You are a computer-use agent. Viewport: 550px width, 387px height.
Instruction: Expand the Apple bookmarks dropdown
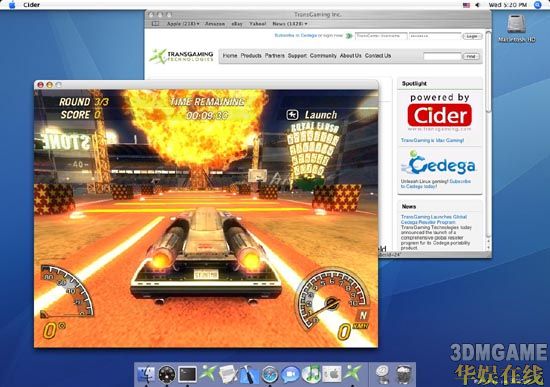183,24
